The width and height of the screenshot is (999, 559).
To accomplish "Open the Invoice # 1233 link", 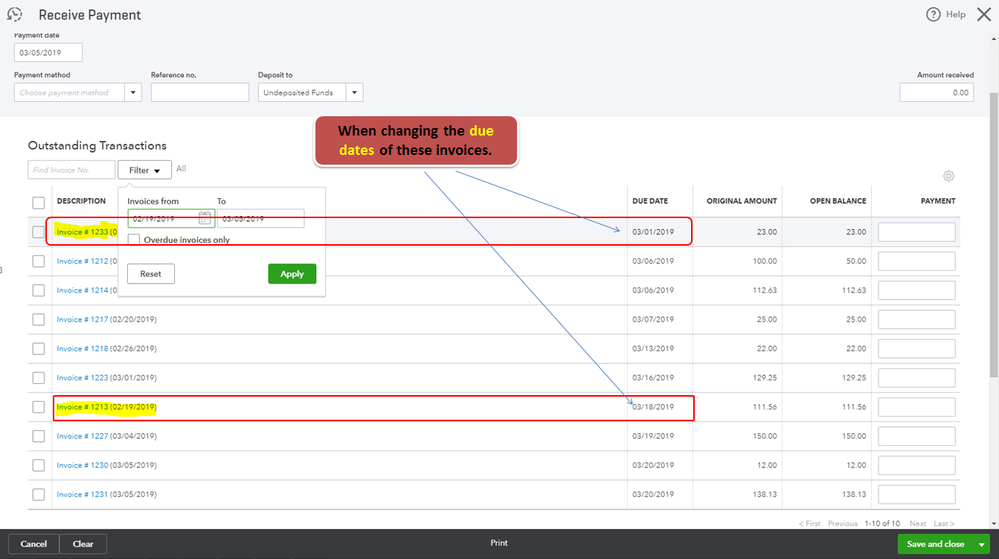I will pos(82,232).
